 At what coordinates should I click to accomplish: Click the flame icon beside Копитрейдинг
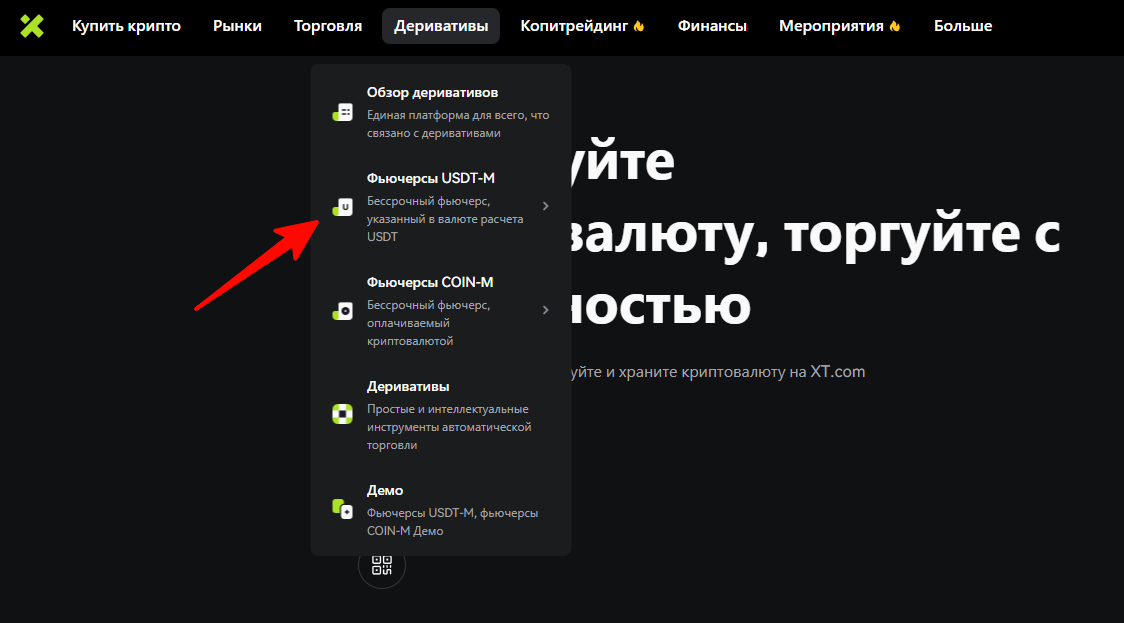[639, 27]
